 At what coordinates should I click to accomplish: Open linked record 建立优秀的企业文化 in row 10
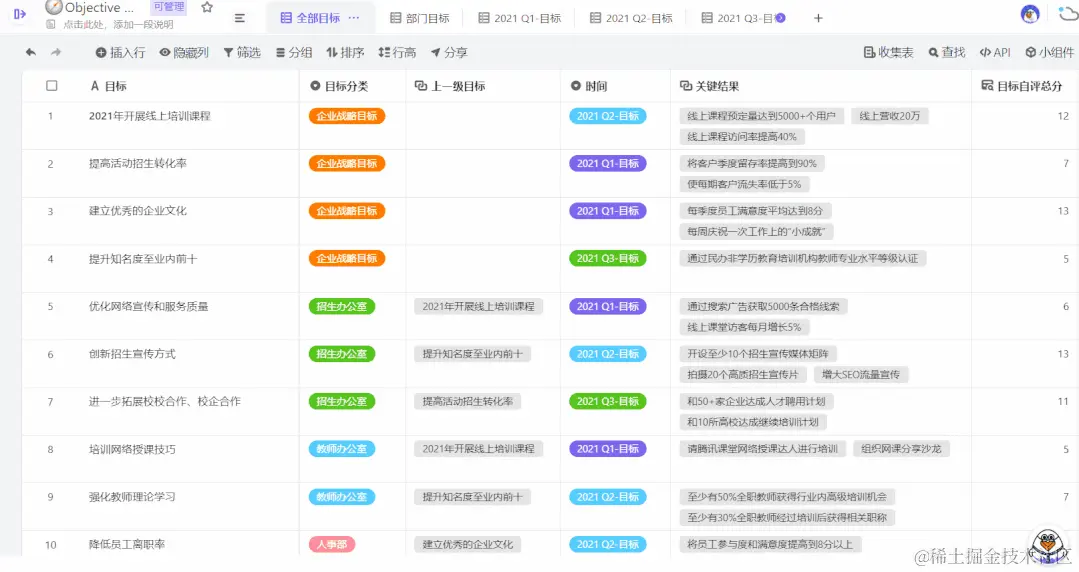click(467, 544)
